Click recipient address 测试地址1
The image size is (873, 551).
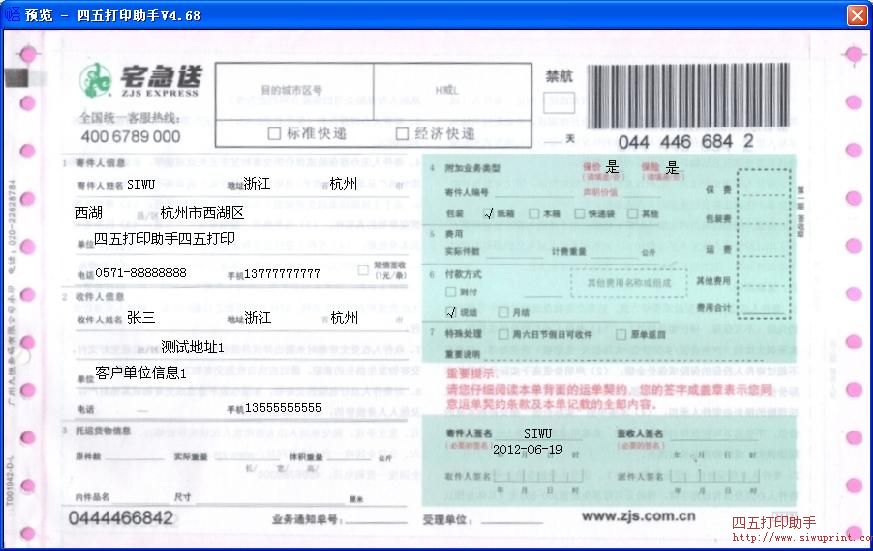pos(193,347)
